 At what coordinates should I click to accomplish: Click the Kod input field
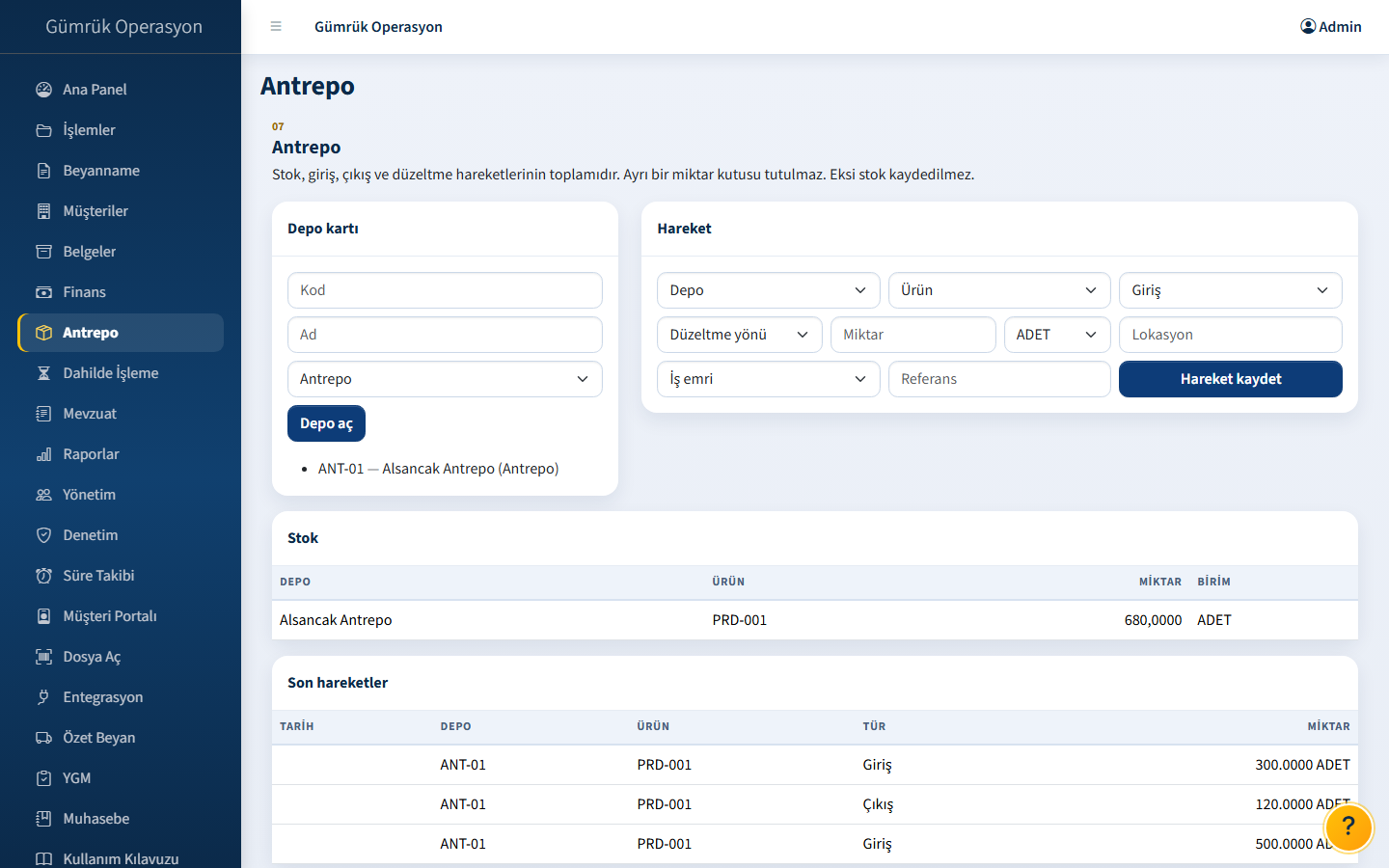[445, 290]
